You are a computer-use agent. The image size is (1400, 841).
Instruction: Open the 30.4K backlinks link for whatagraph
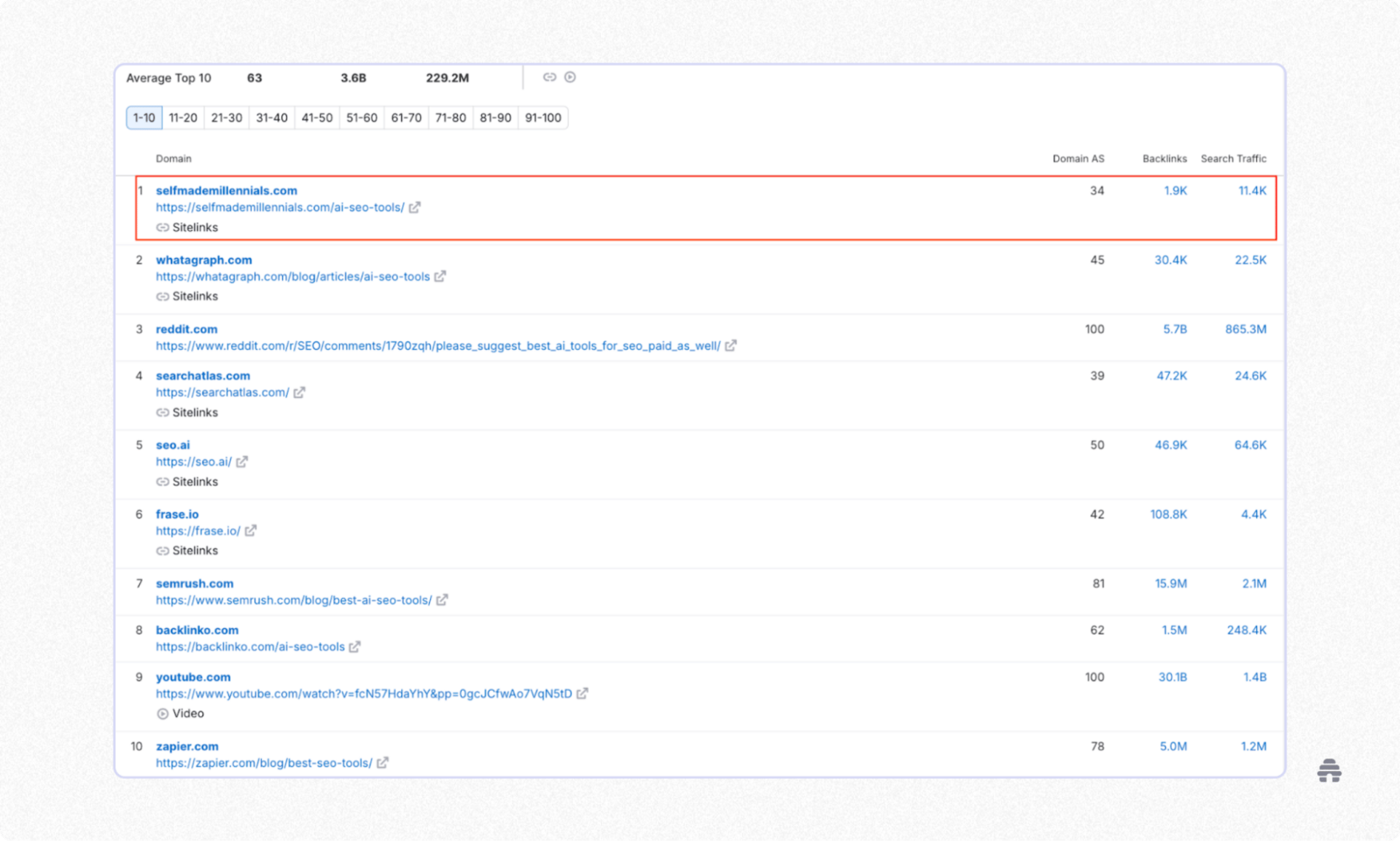point(1170,259)
